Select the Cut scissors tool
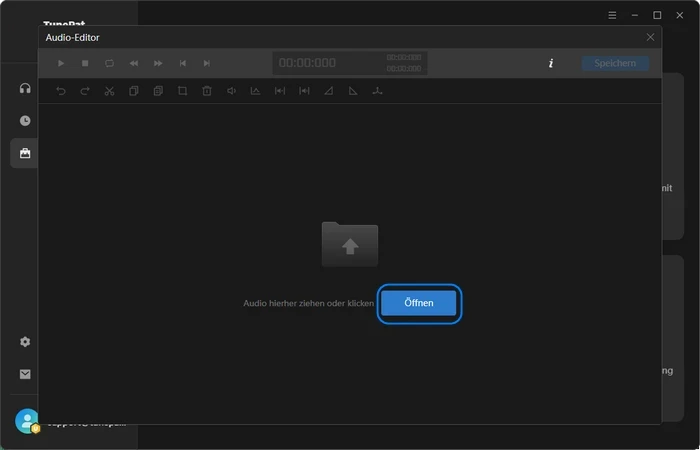 [109, 91]
